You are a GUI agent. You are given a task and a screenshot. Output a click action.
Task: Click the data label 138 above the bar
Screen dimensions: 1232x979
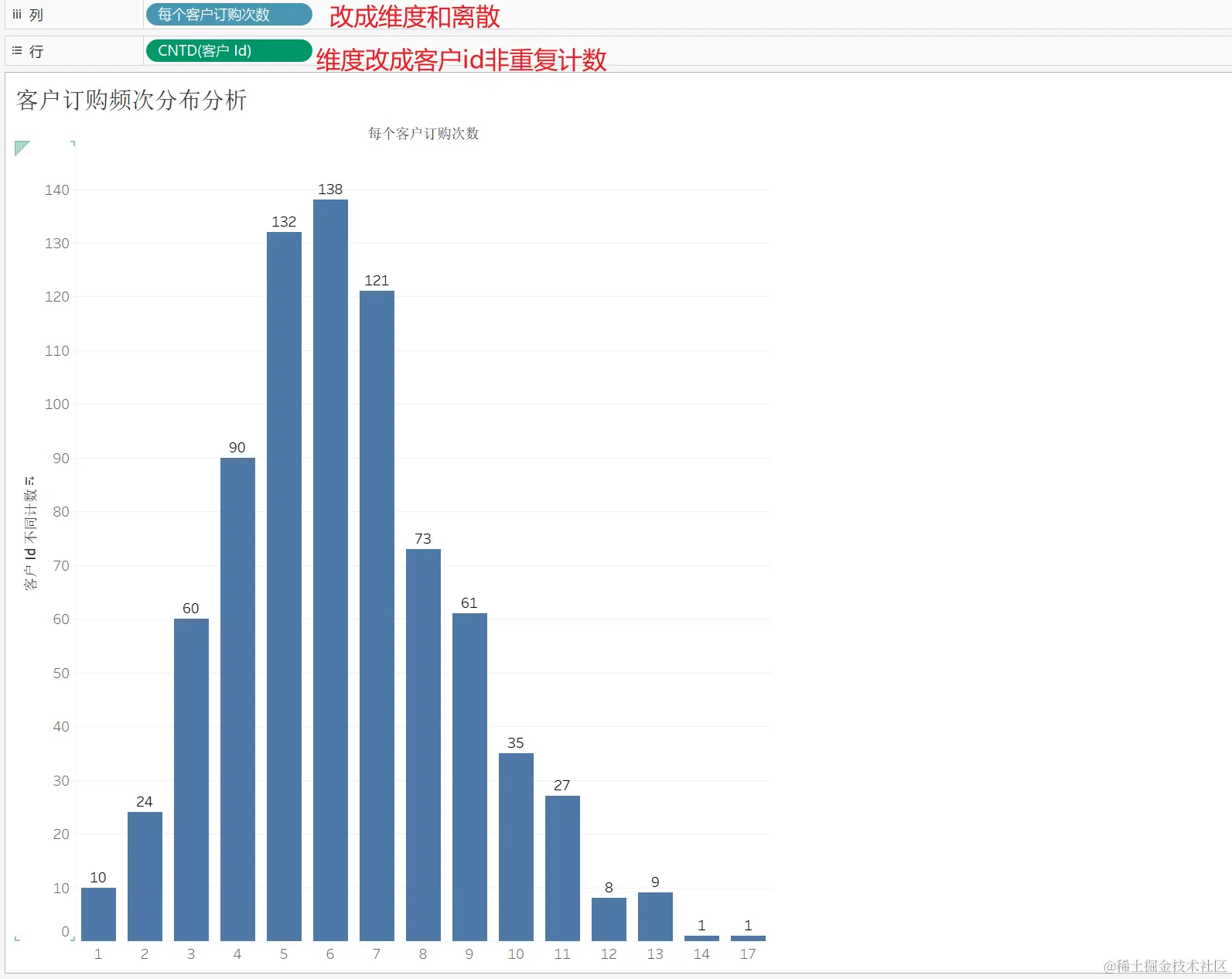(330, 189)
